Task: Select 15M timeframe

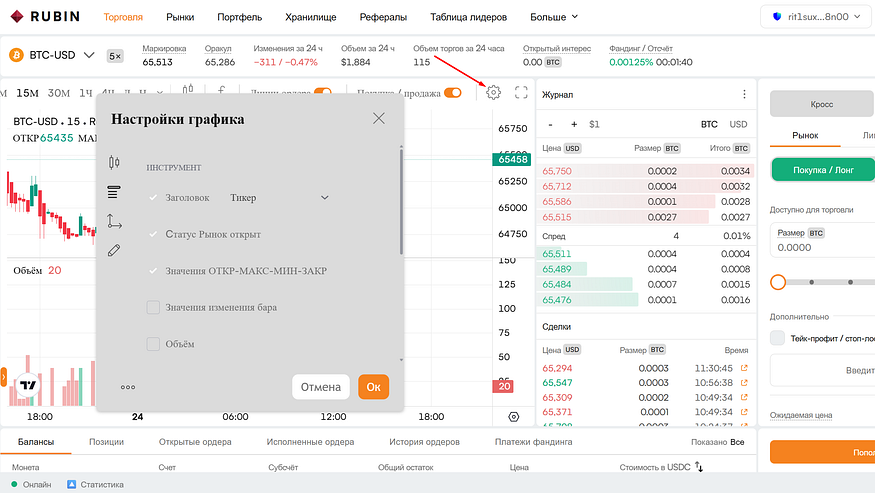Action: tap(27, 93)
